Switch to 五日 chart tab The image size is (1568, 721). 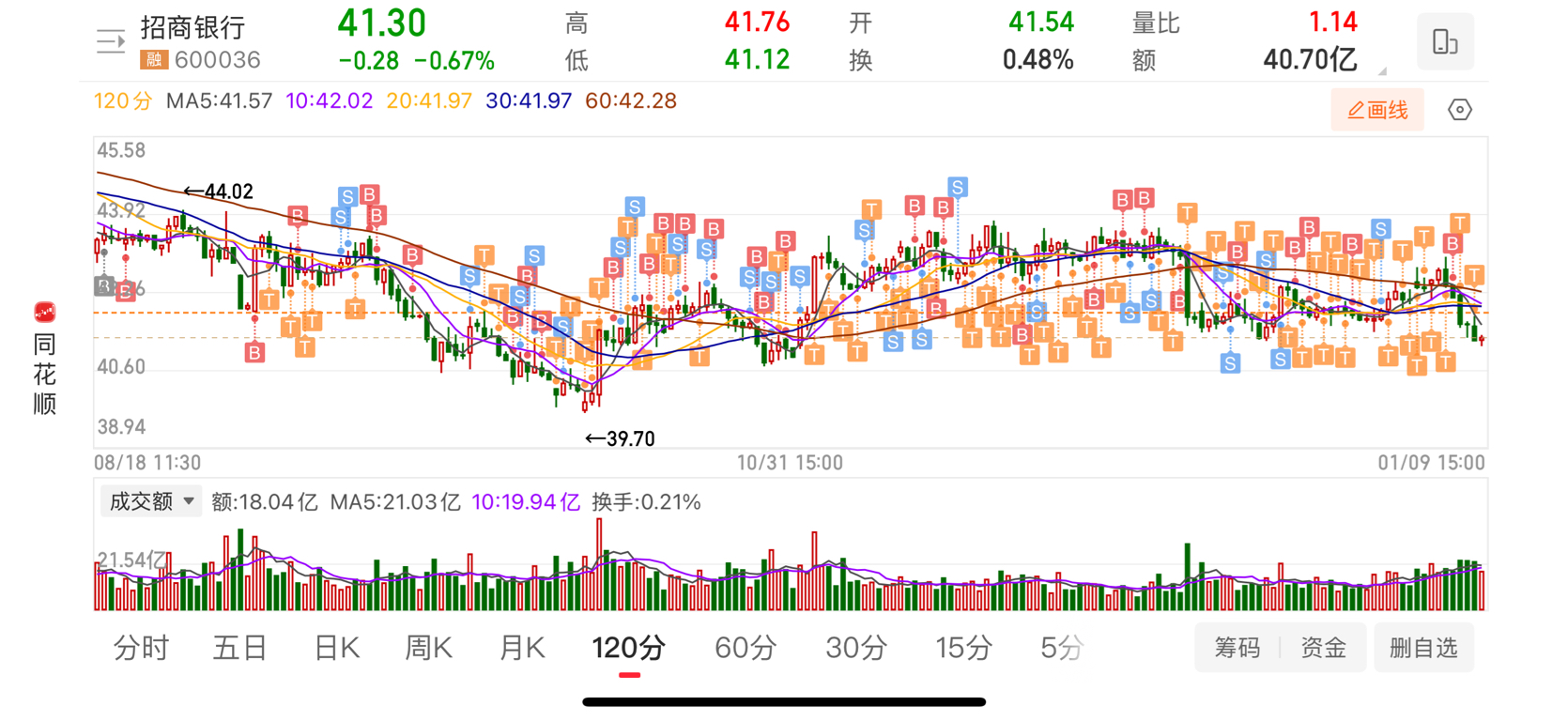239,648
